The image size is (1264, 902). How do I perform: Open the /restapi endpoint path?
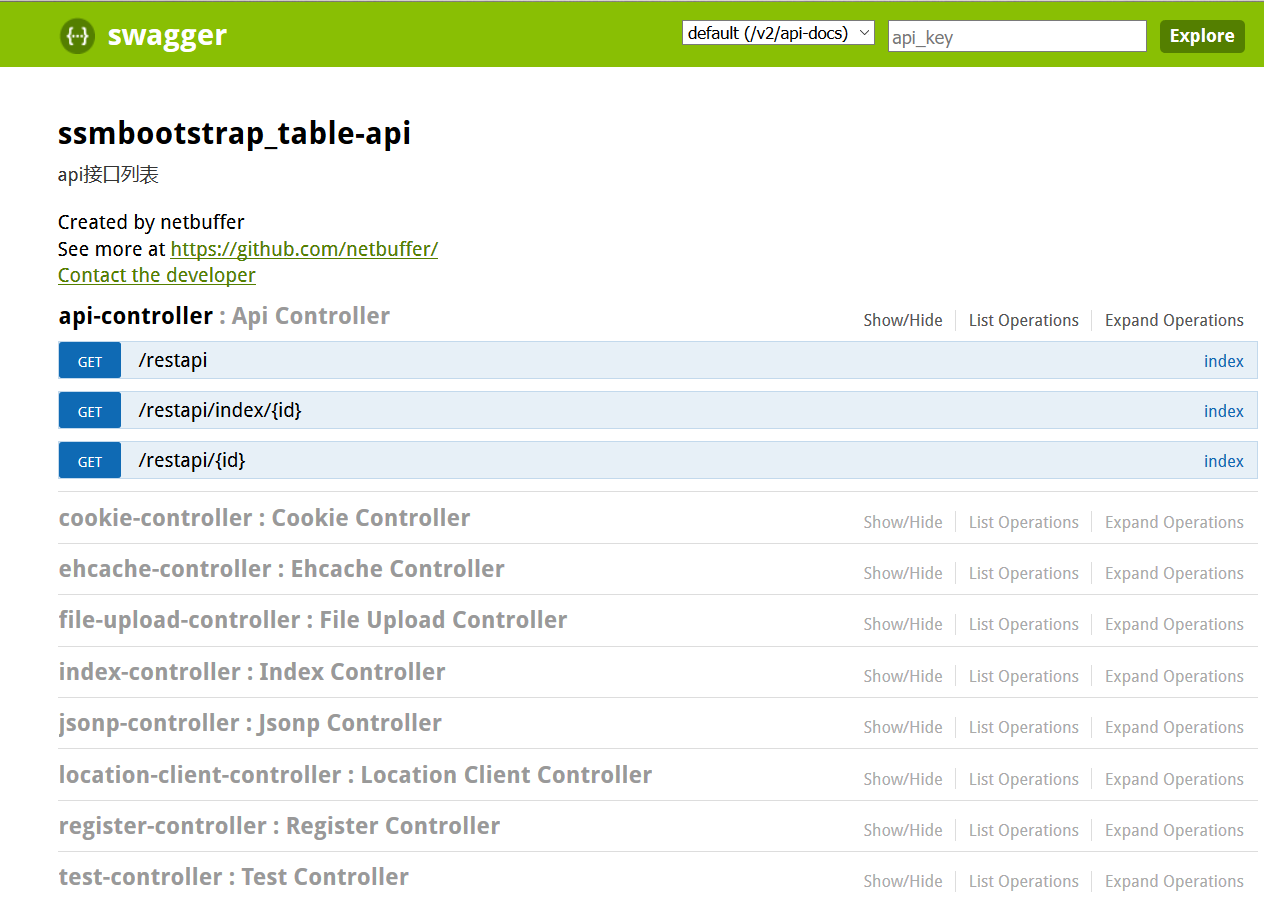(x=173, y=360)
